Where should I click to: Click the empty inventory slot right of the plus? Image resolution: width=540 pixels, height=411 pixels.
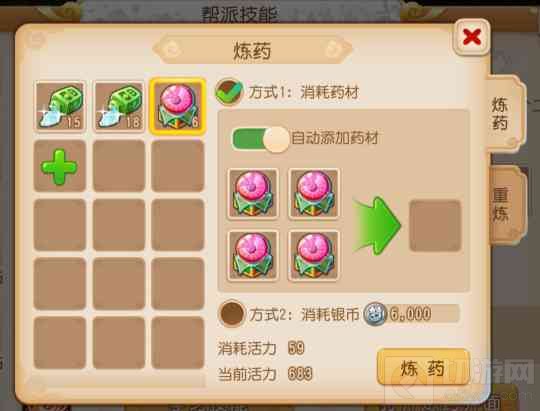[x=119, y=166]
